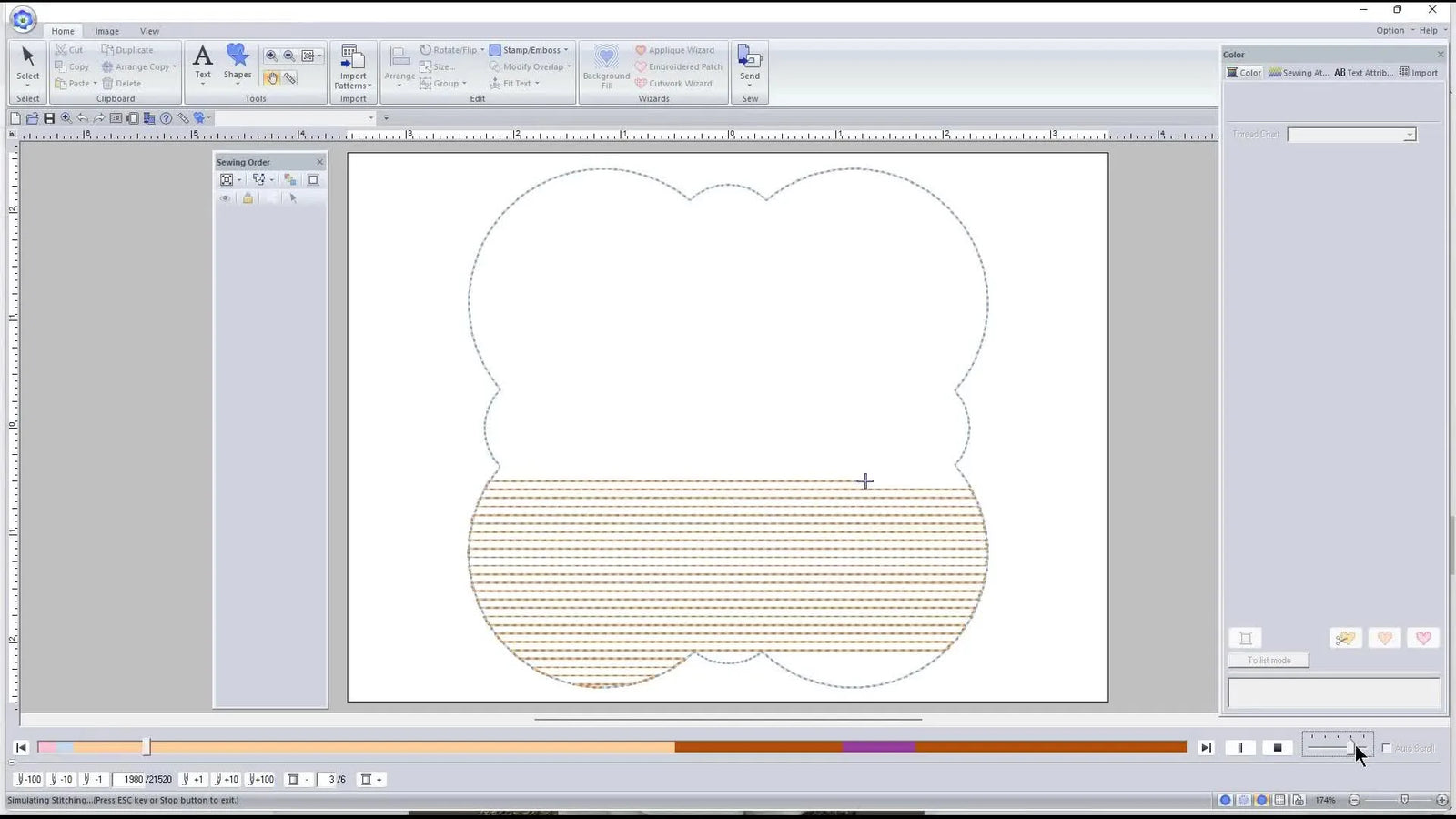Switch to the Image ribbon tab
Image resolution: width=1456 pixels, height=819 pixels.
pyautogui.click(x=107, y=31)
